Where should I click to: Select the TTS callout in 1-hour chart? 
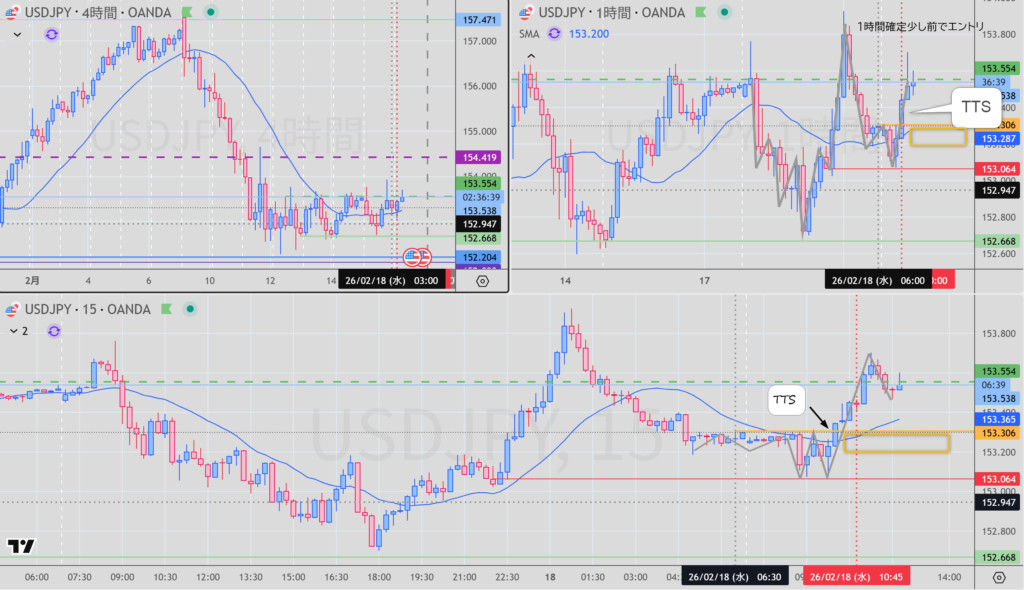977,105
